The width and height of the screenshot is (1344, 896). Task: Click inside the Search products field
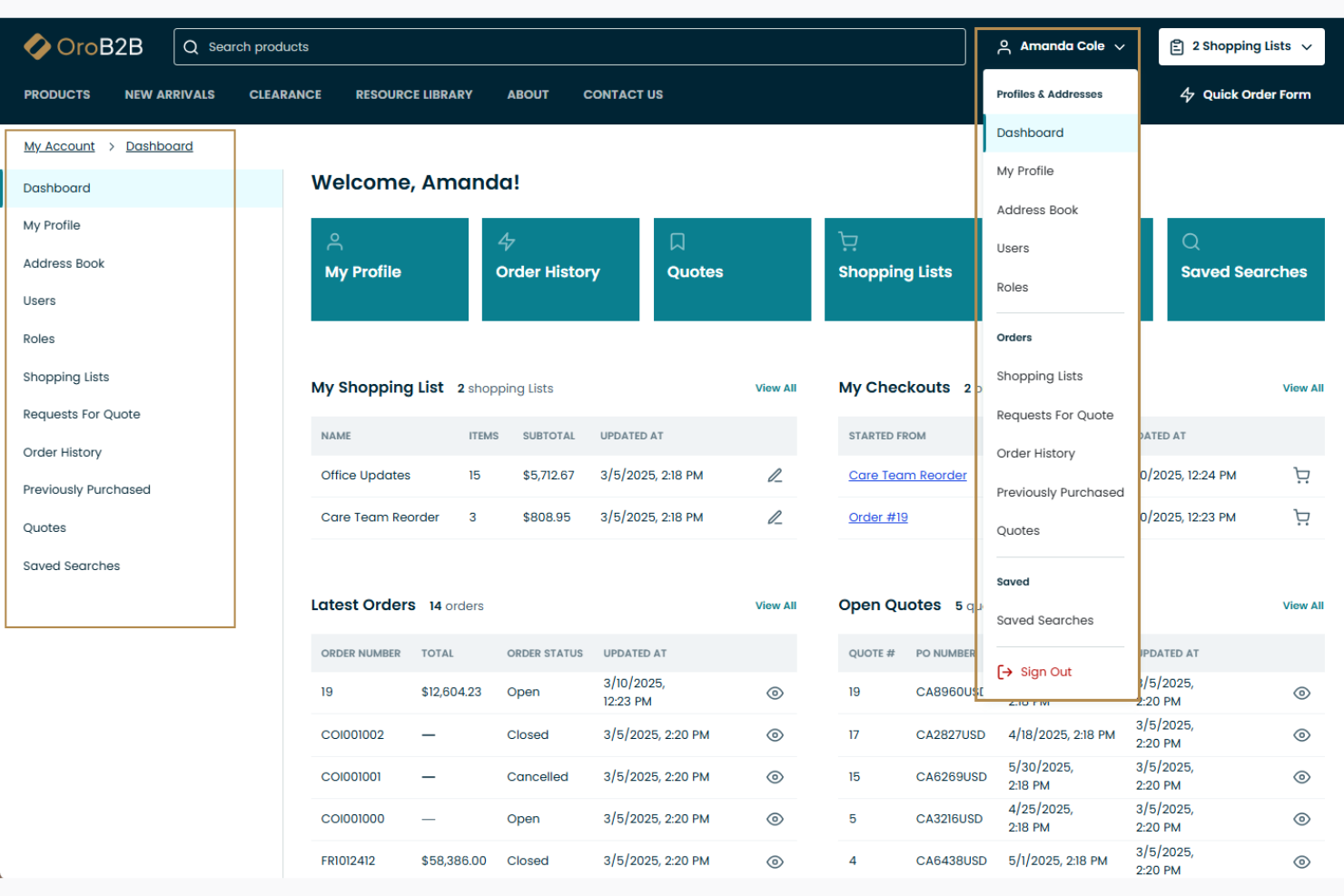(454, 46)
